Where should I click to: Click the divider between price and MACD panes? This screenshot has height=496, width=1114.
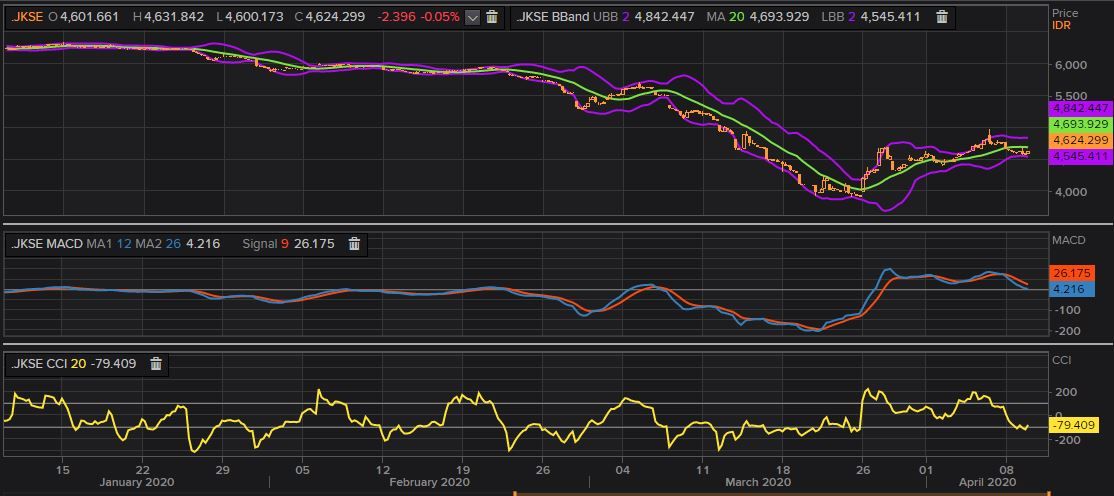point(557,224)
